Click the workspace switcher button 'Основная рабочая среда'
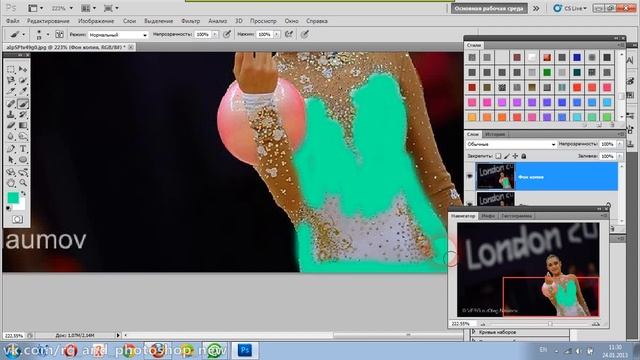This screenshot has height=360, width=640. 489,8
